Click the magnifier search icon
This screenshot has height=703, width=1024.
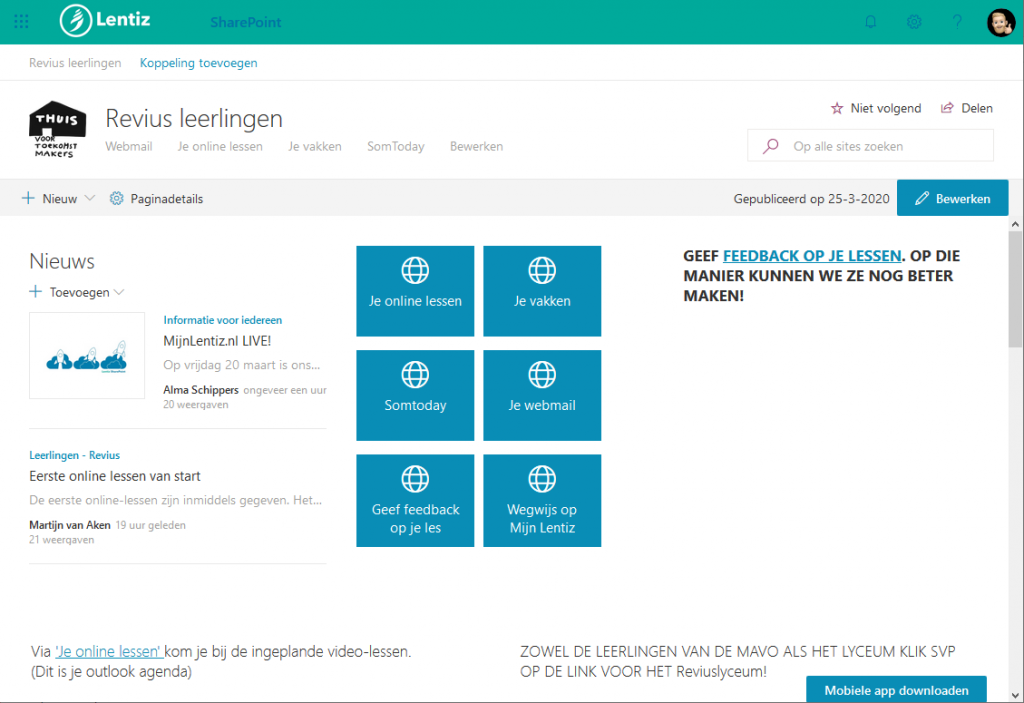pyautogui.click(x=771, y=146)
